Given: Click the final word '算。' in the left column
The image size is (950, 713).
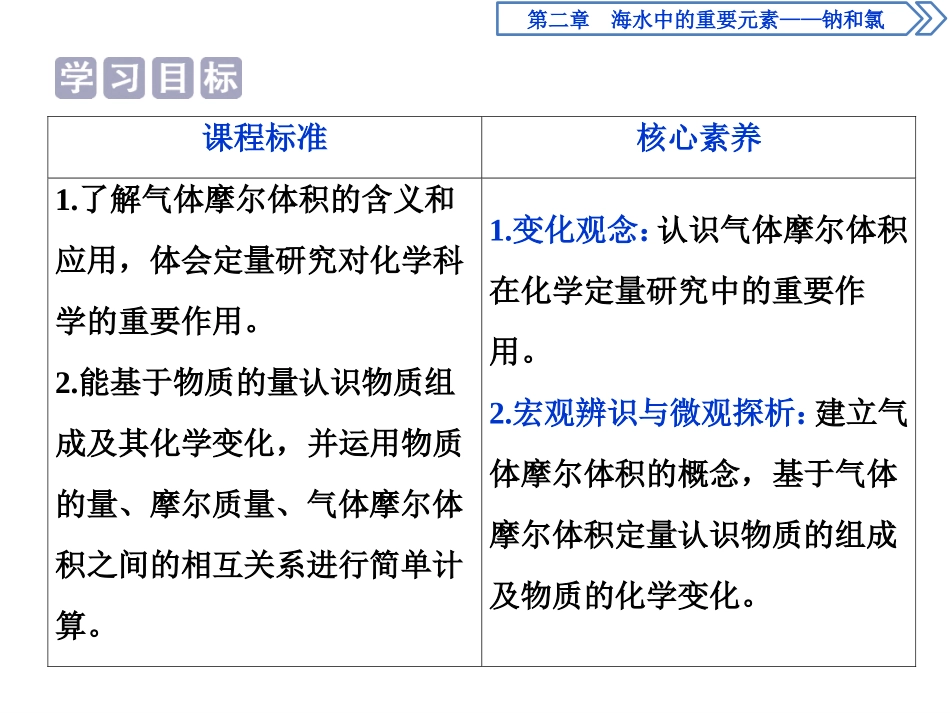Looking at the screenshot, I should [79, 626].
